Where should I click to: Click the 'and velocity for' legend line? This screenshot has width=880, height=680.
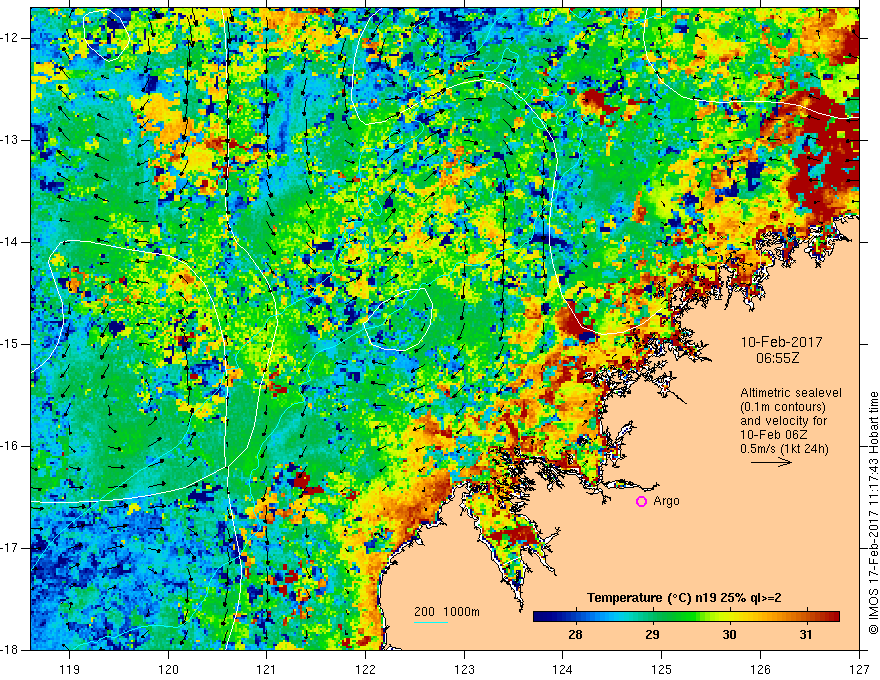pyautogui.click(x=783, y=421)
